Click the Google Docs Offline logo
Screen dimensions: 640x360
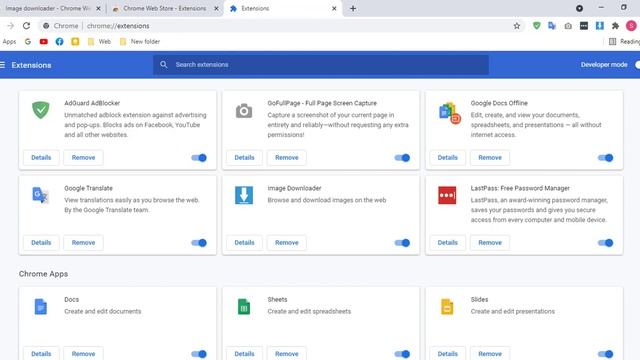[449, 113]
